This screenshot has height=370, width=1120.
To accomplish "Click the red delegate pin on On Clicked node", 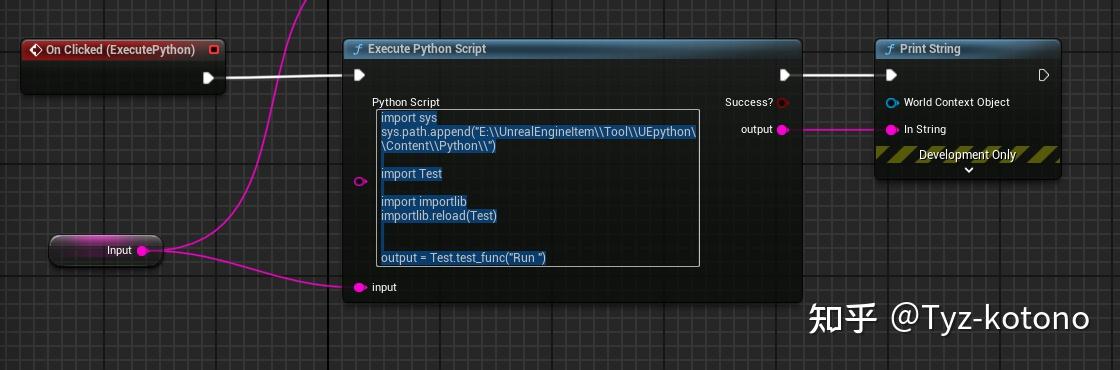I will [213, 50].
